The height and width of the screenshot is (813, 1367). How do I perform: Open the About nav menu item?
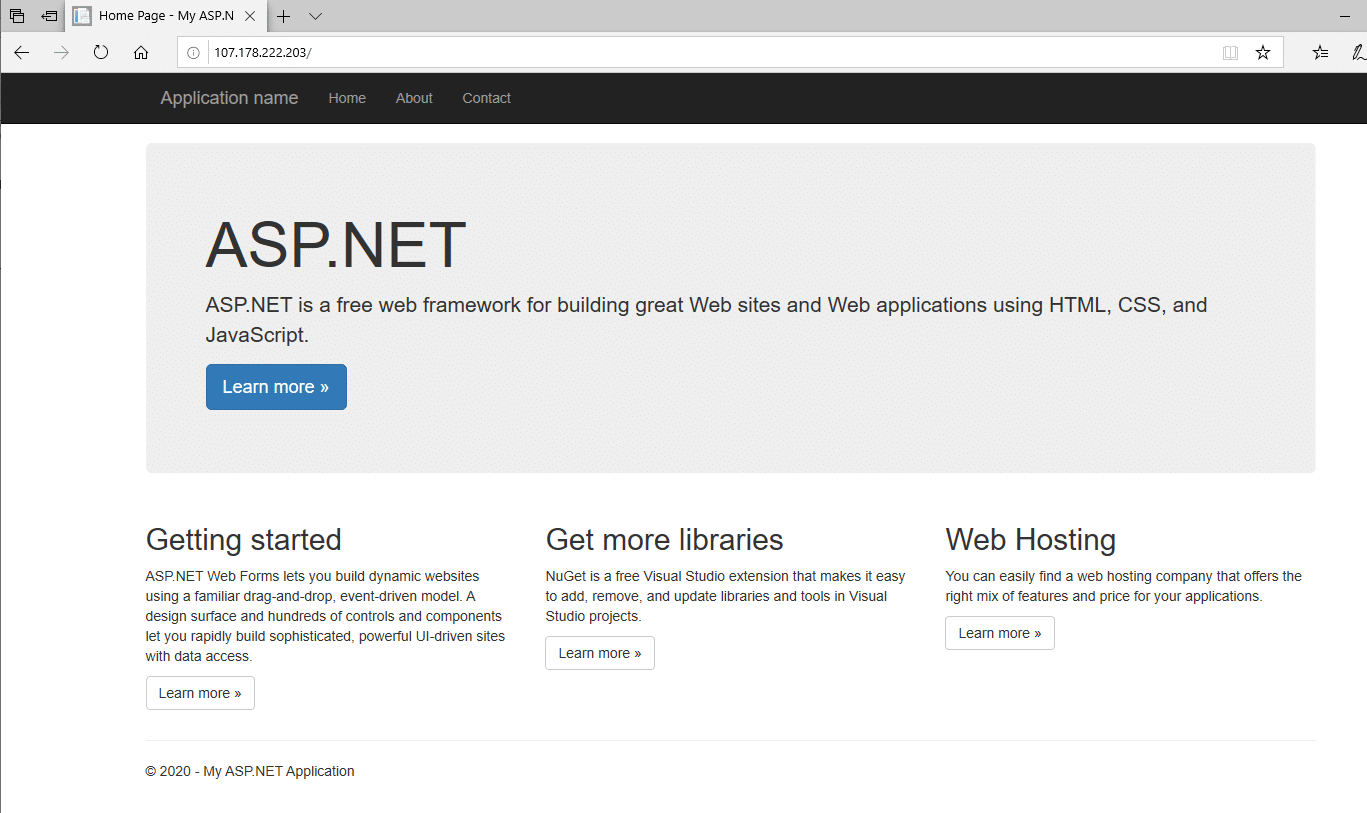(414, 98)
